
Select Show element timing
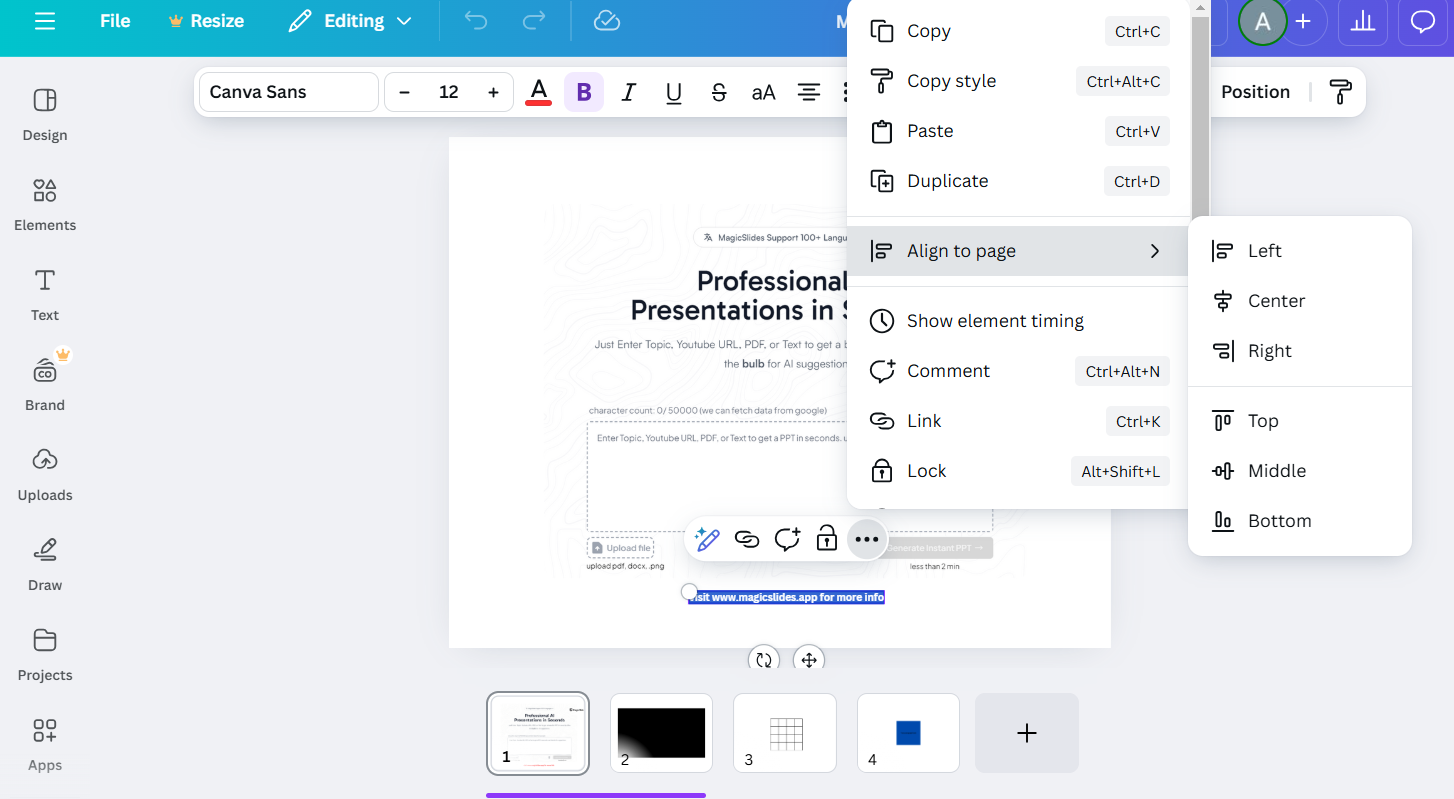1019,321
